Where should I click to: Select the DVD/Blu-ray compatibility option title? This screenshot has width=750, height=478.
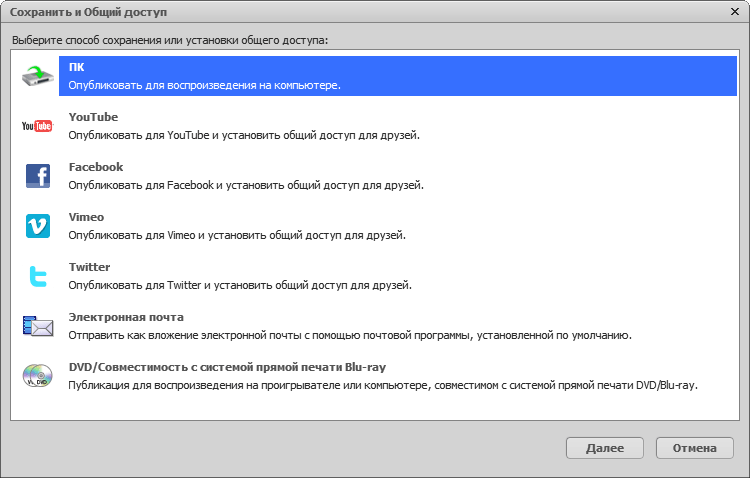click(x=227, y=367)
